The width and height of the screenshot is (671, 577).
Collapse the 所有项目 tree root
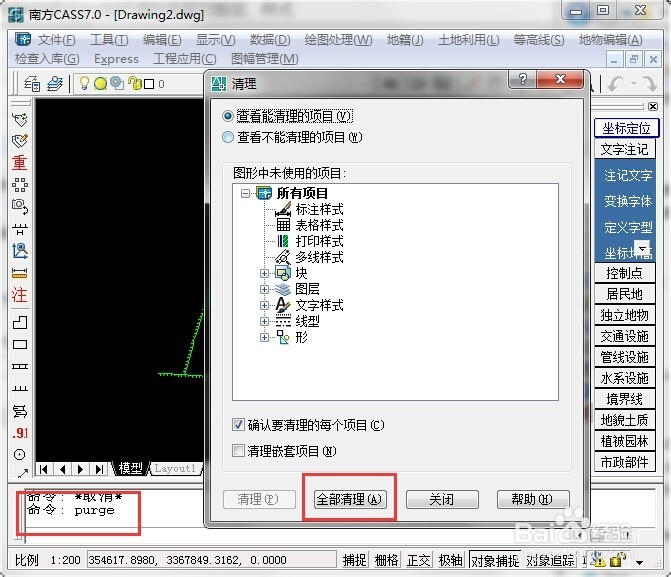(x=245, y=194)
